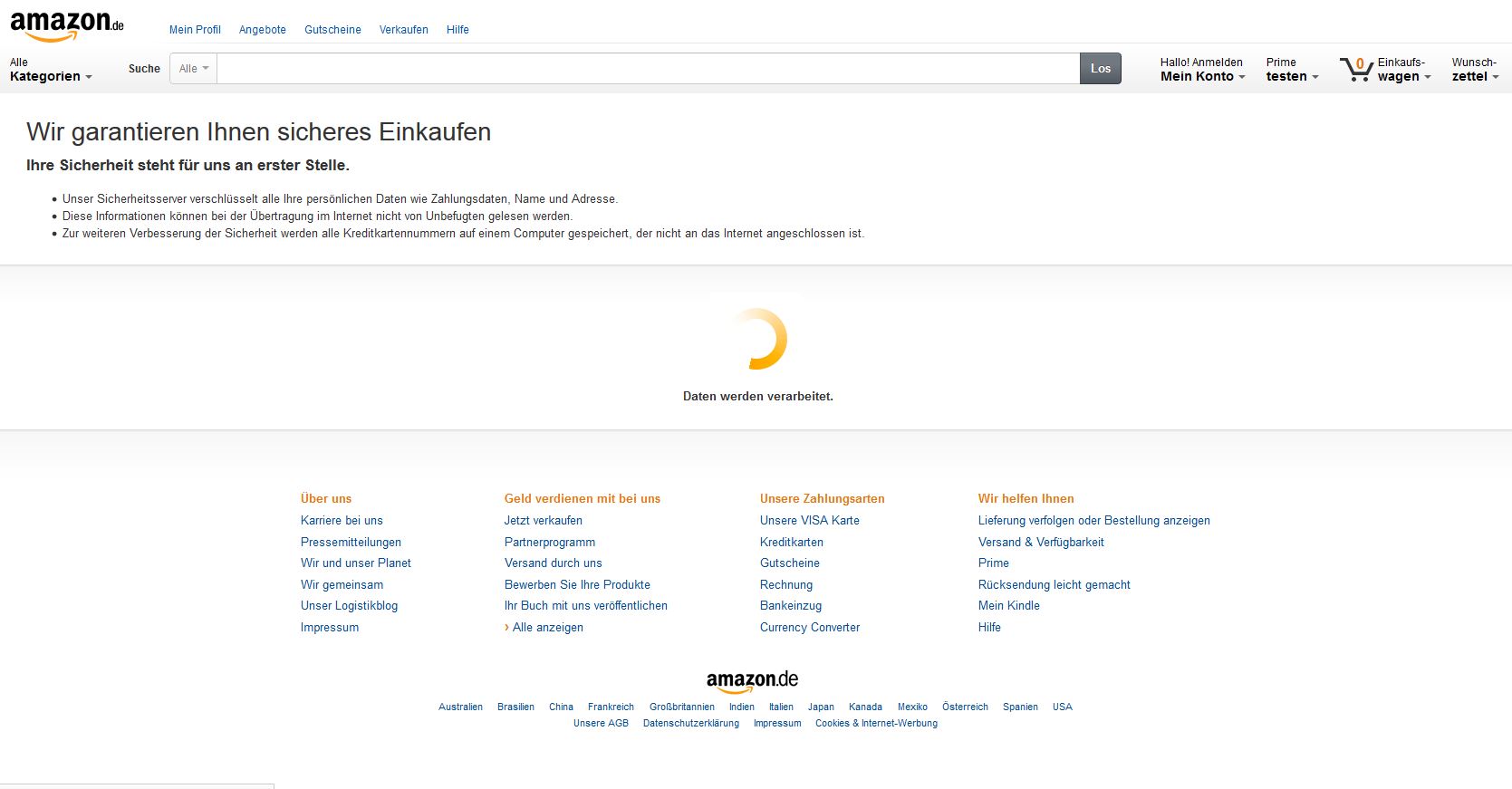
Task: Click Wir und unser Planet
Action: tap(356, 563)
